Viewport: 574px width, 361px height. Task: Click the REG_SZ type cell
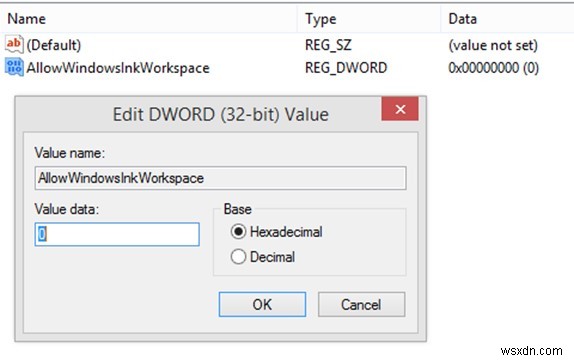(328, 45)
